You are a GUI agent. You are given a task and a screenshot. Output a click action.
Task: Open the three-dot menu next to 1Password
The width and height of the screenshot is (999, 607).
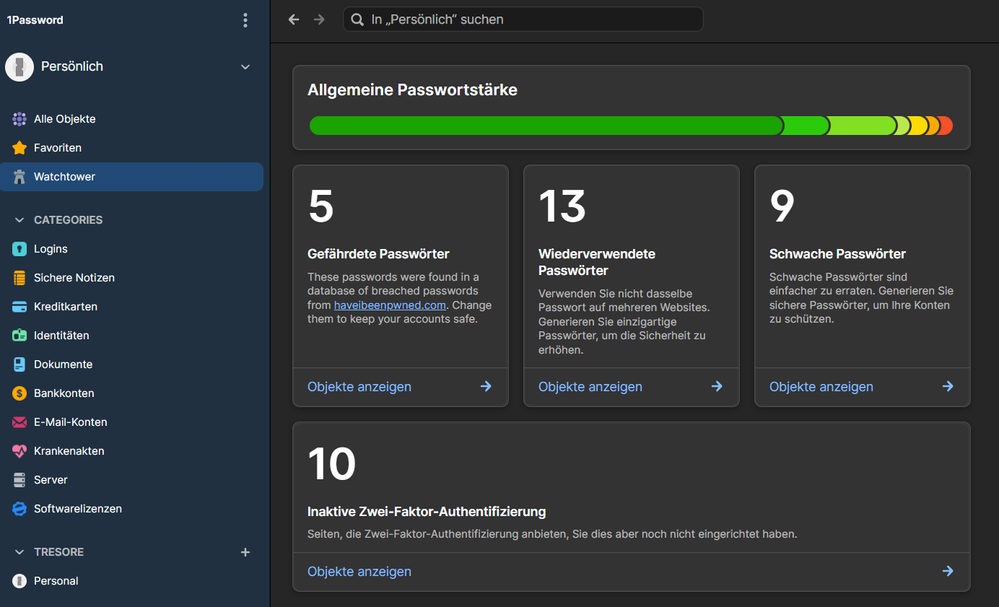245,20
